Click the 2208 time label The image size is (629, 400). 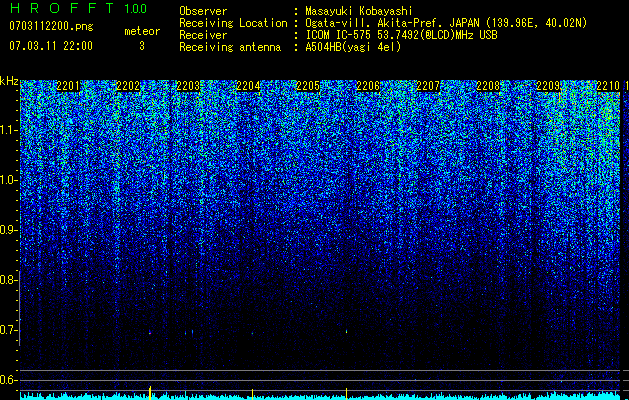tap(488, 86)
